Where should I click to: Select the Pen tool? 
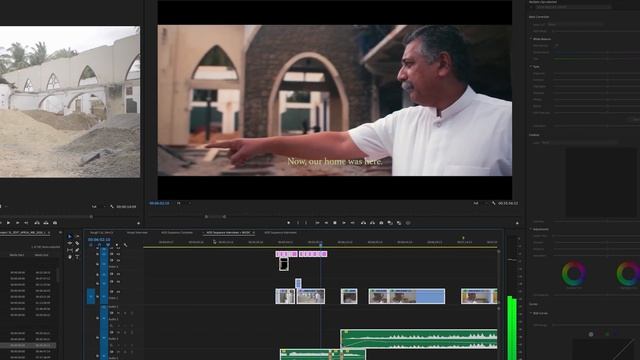[x=77, y=250]
